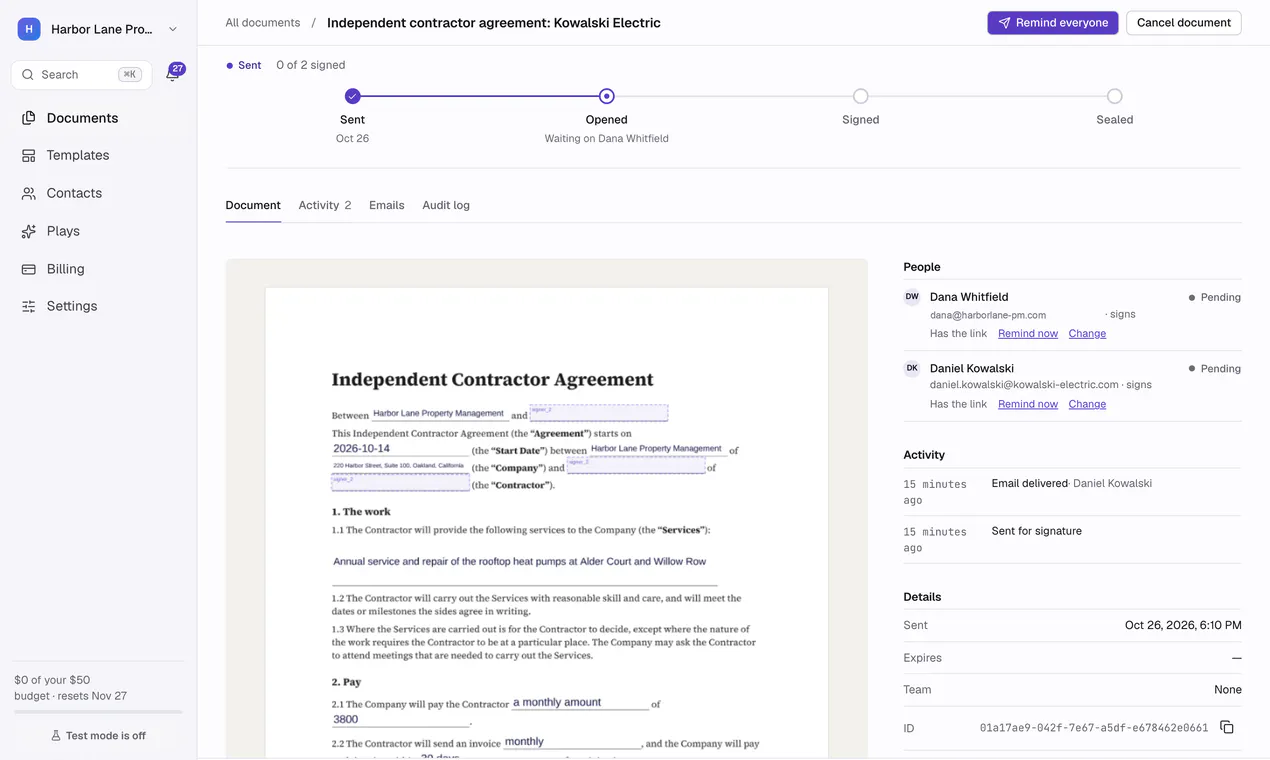
Task: Click Dana's email dana@harborlane-pm.com
Action: pos(988,315)
